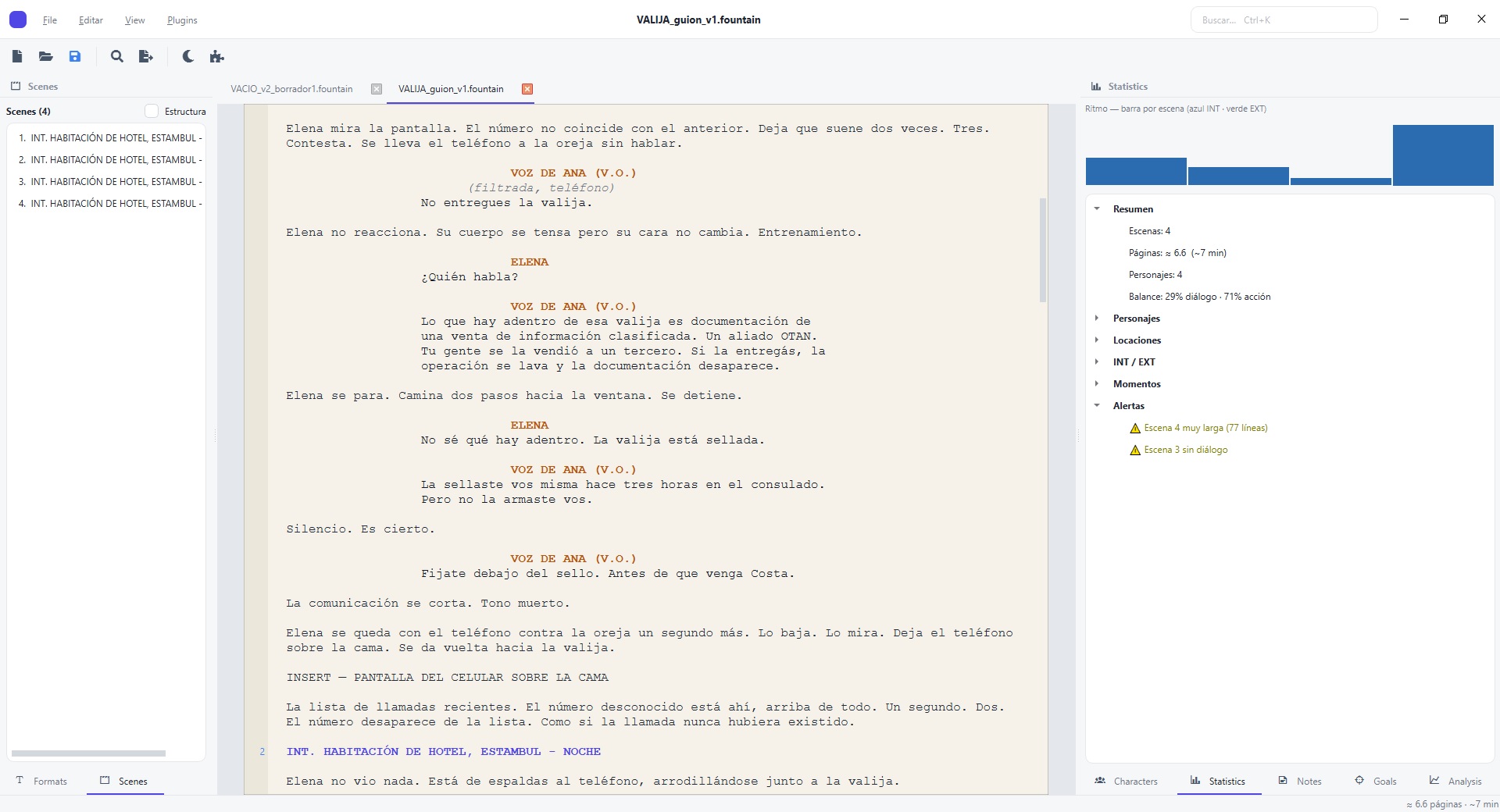Click the Escena 3 sin diálogo warning icon
The height and width of the screenshot is (812, 1500).
pos(1135,450)
